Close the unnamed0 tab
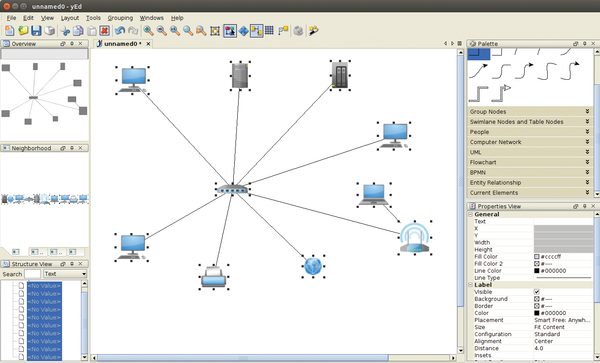Viewport: 600px width, 363px height. click(x=148, y=44)
